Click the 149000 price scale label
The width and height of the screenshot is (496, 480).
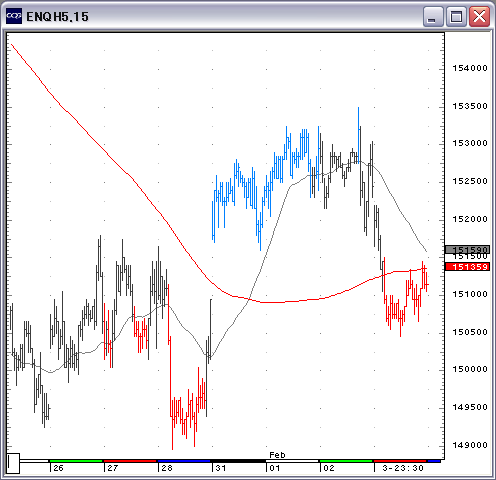click(470, 445)
